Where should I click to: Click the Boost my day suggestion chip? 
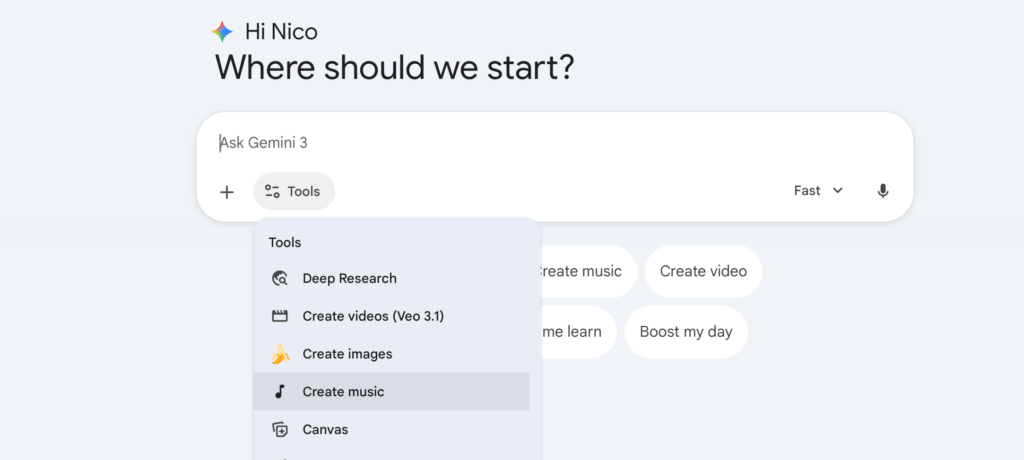pos(685,332)
